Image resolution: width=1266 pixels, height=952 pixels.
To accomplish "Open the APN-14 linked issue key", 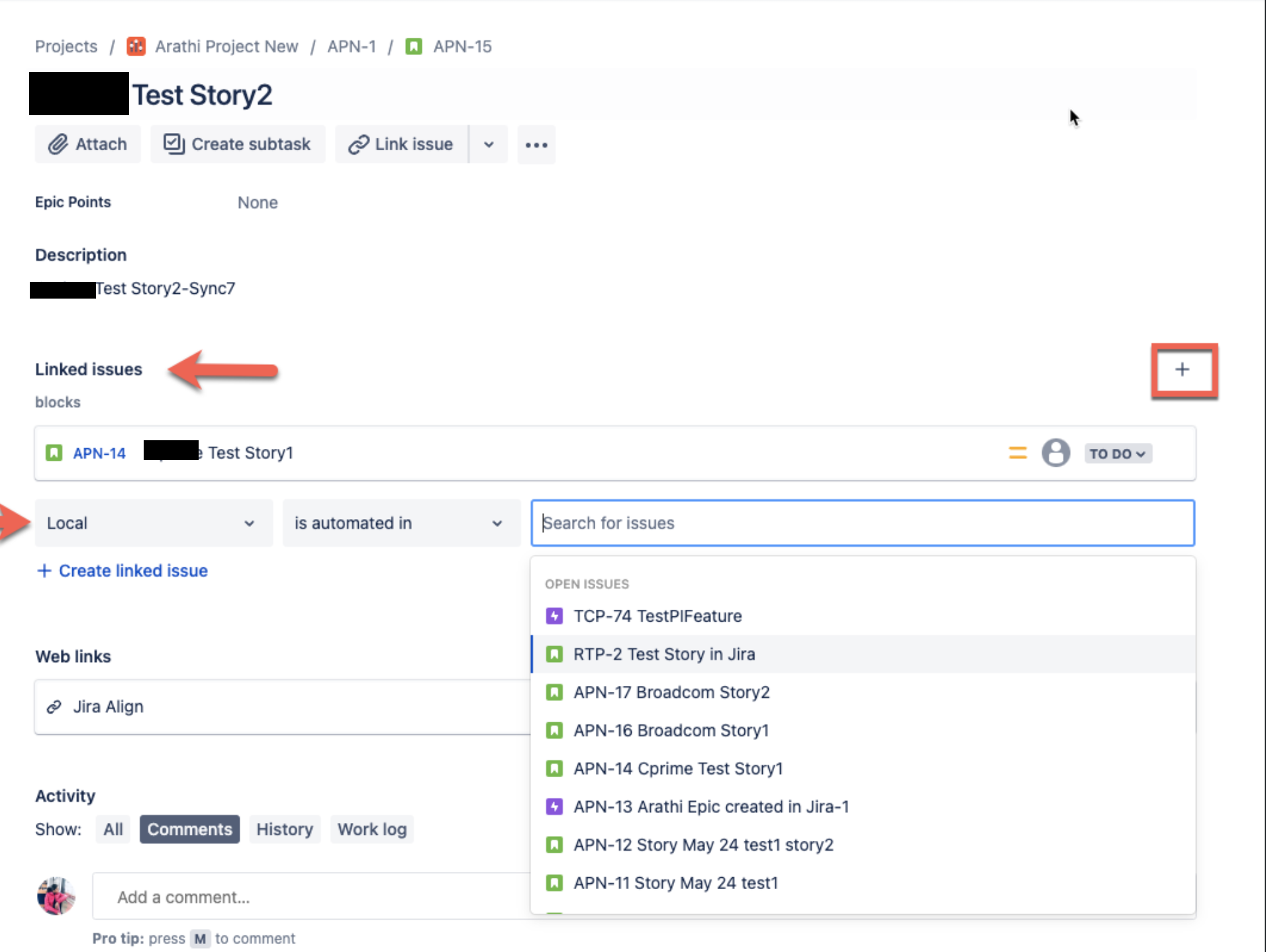I will [99, 453].
